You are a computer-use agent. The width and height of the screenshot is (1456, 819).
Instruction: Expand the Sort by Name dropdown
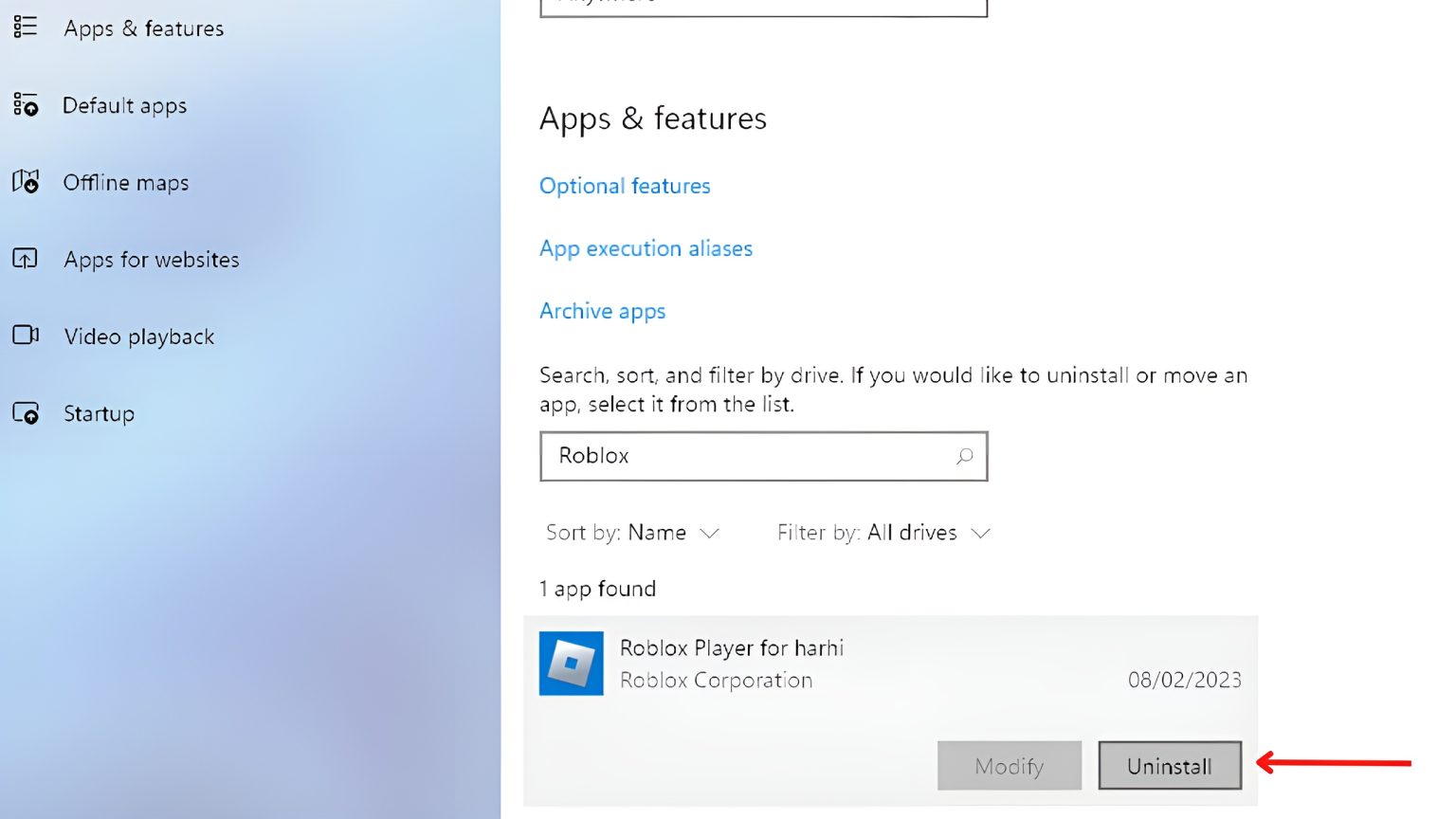632,533
